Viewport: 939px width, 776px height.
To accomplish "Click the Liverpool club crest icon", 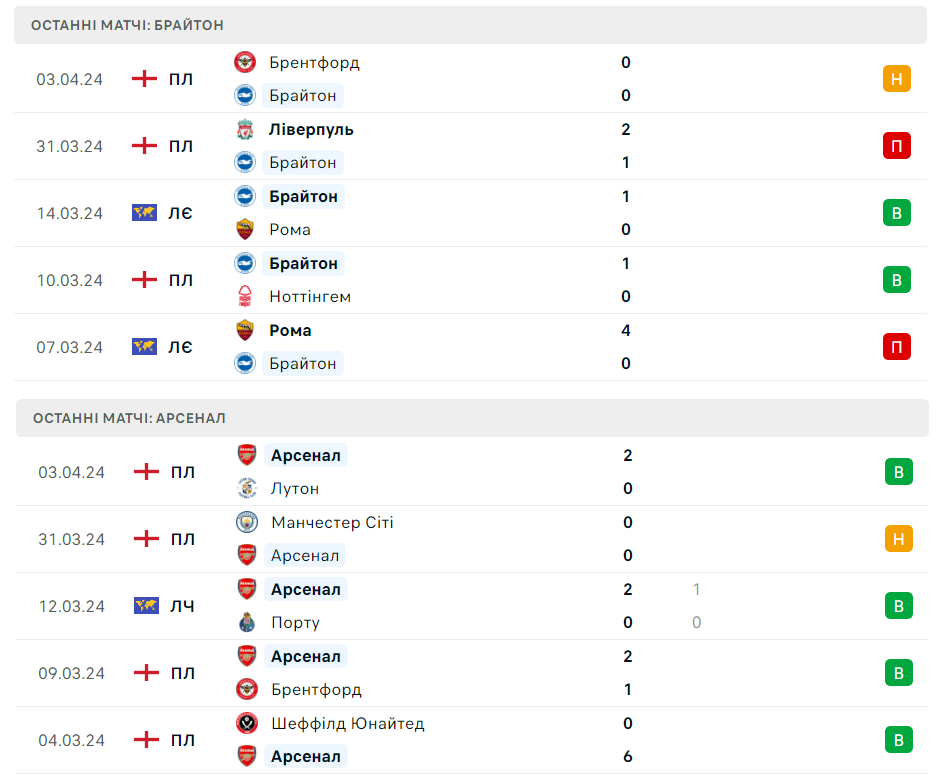I will click(x=245, y=129).
